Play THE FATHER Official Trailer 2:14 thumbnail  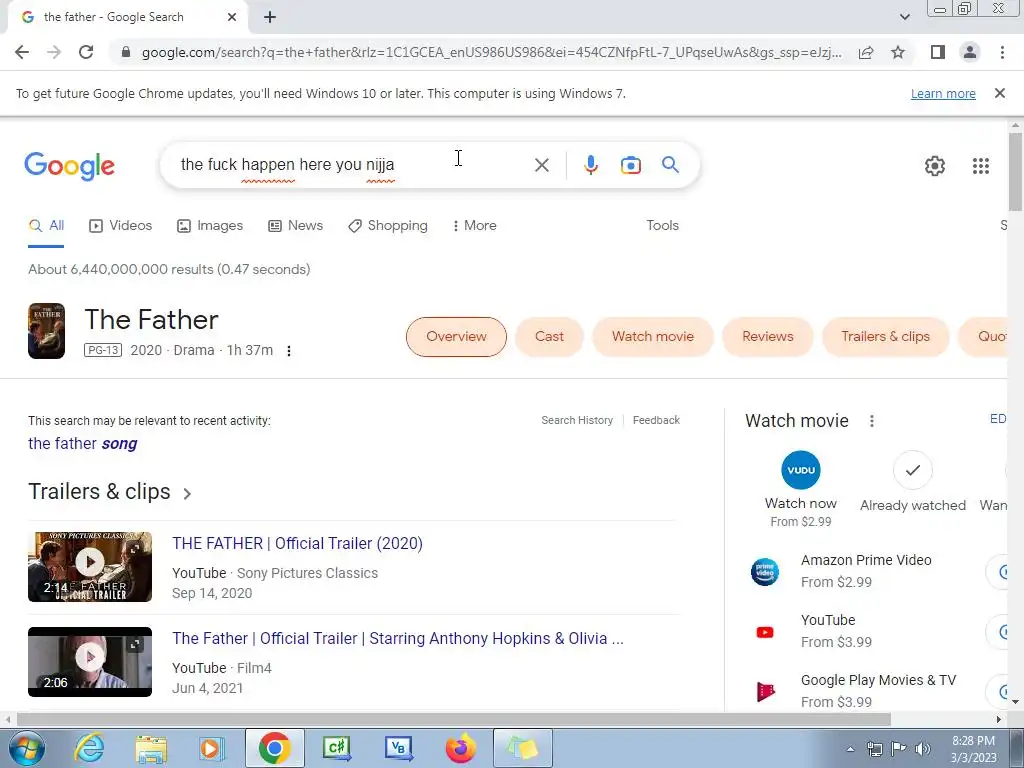(90, 567)
